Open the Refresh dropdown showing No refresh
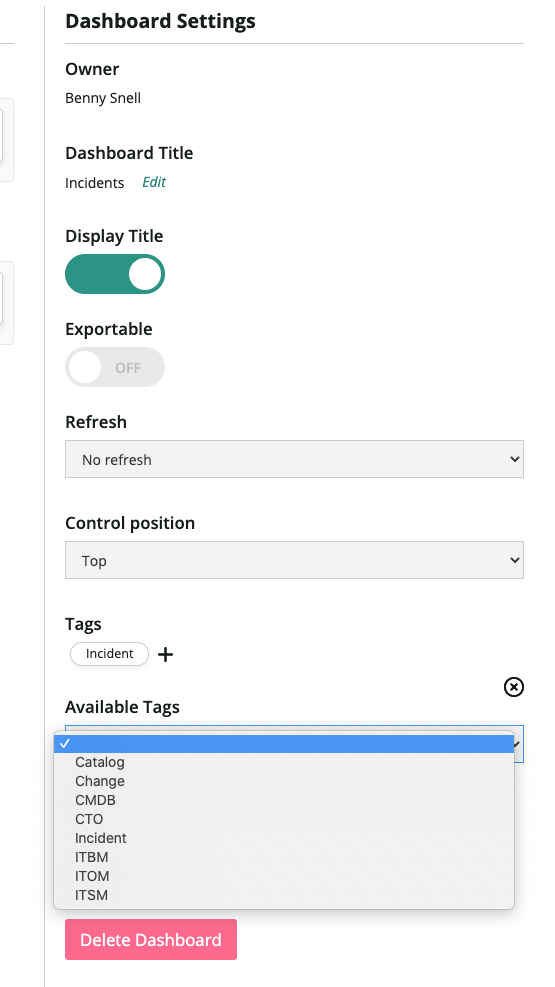Image resolution: width=555 pixels, height=987 pixels. pos(294,459)
